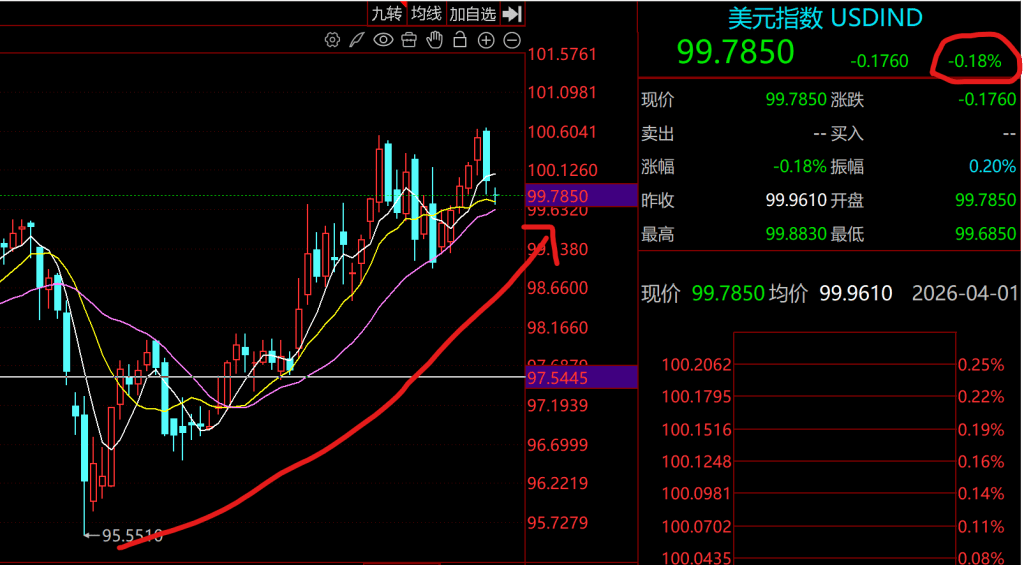Click the intraday axis label 100.1248
This screenshot has height=565, width=1024.
point(697,462)
